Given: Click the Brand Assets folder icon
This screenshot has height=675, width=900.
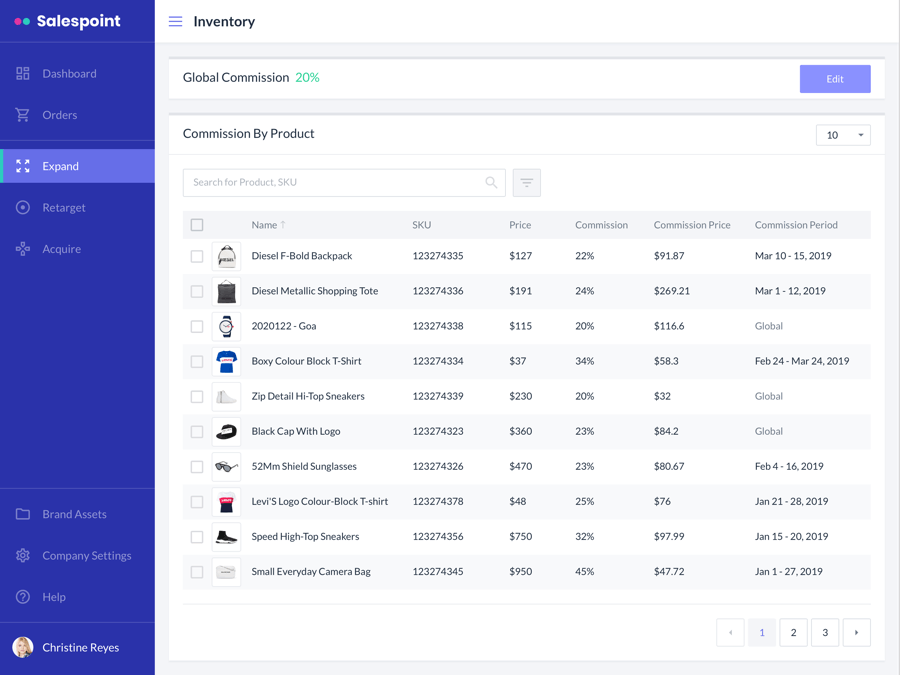Looking at the screenshot, I should 22,514.
